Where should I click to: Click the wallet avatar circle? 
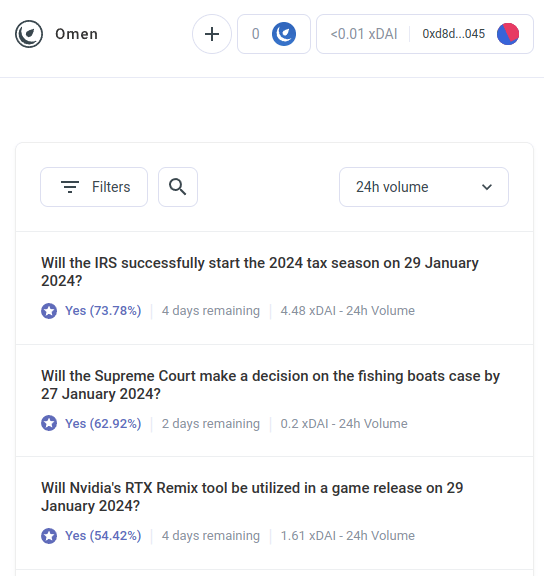pyautogui.click(x=508, y=34)
